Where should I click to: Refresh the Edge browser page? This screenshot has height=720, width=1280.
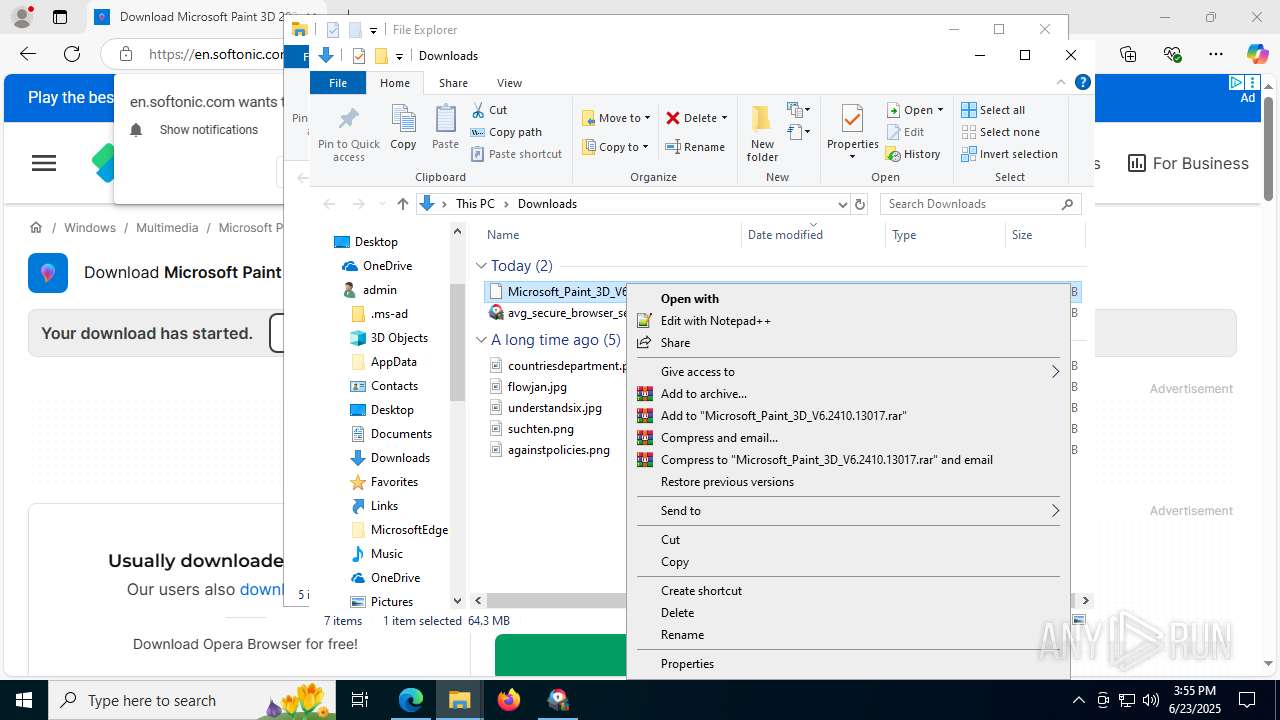[x=71, y=54]
